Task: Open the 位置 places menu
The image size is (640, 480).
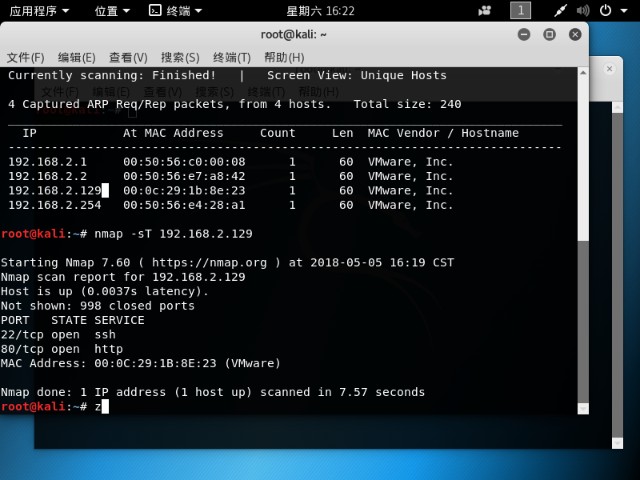Action: coord(112,11)
